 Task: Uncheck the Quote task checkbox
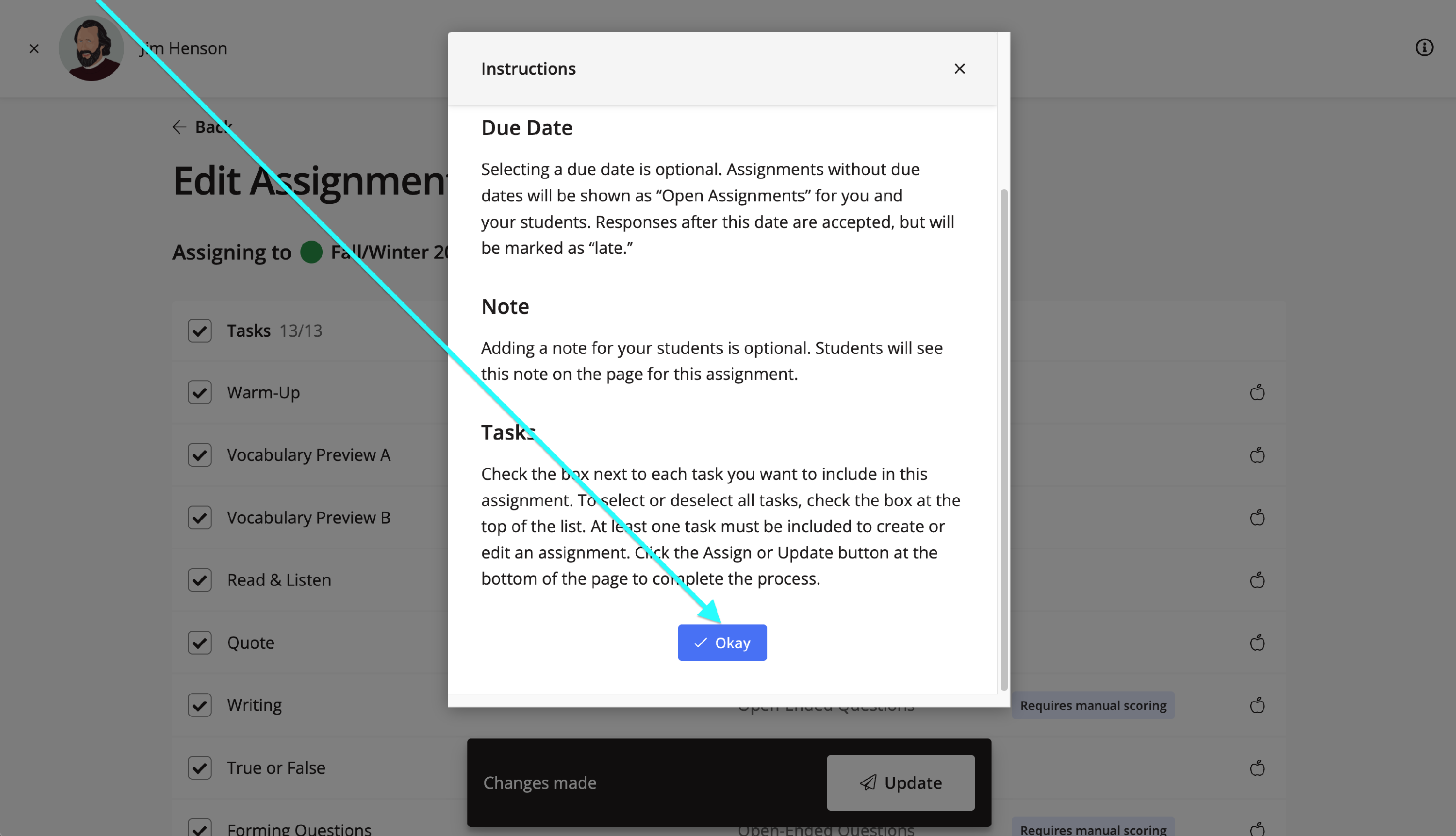click(199, 642)
